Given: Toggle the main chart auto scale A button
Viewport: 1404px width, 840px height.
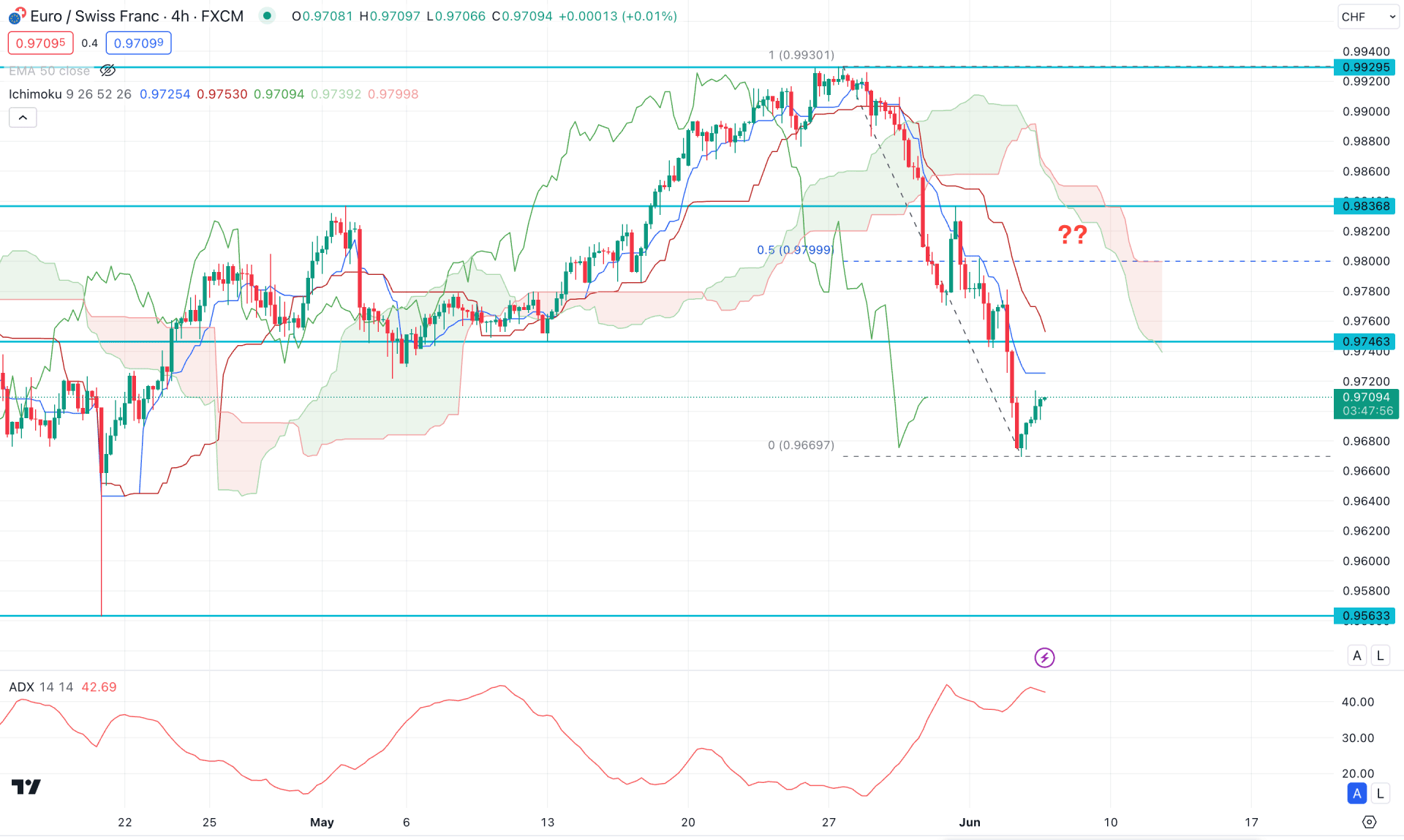Looking at the screenshot, I should click(x=1357, y=655).
